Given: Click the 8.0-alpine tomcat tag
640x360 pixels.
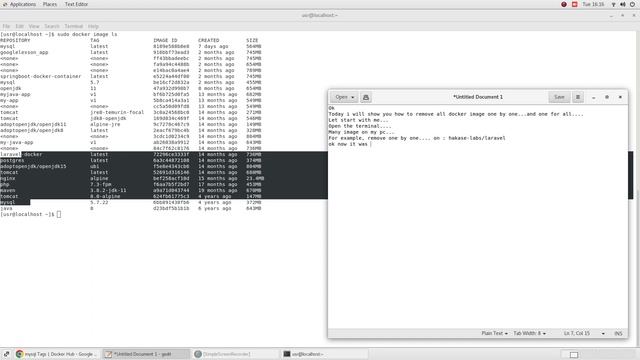Looking at the screenshot, I should [x=105, y=196].
